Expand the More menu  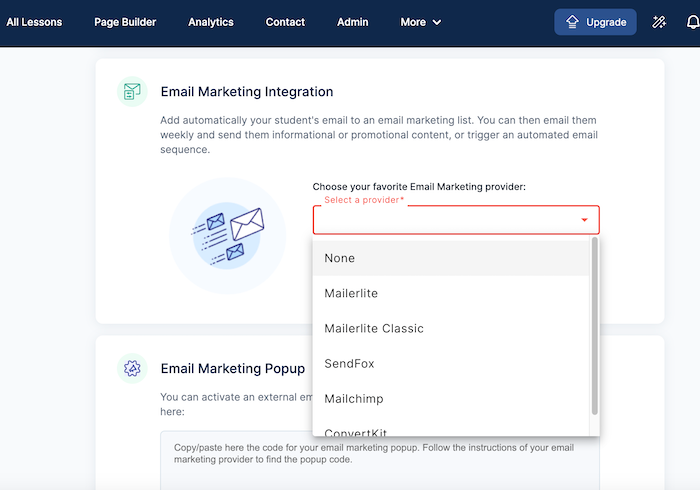421,22
